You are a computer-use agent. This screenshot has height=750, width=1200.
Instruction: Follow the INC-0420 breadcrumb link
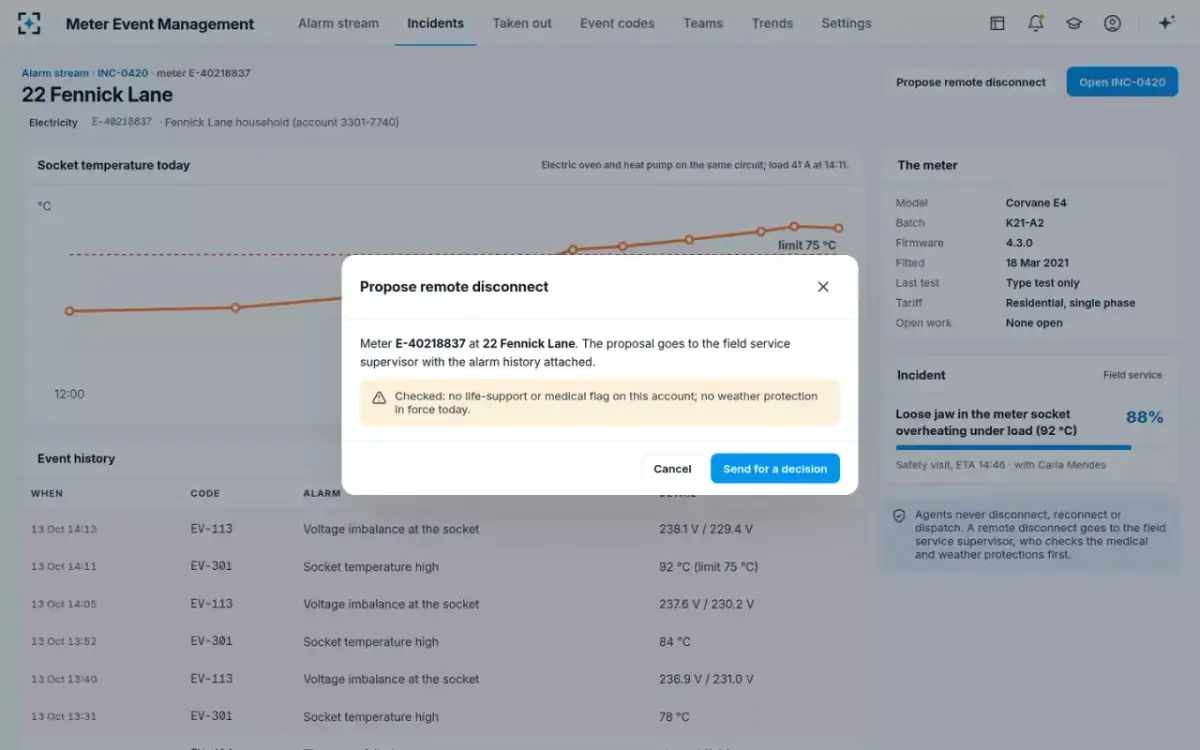pos(122,73)
